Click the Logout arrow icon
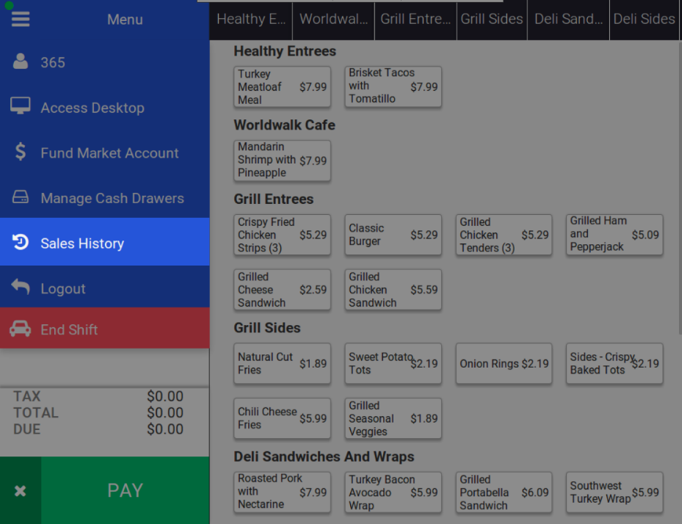This screenshot has width=682, height=525. coord(20,288)
